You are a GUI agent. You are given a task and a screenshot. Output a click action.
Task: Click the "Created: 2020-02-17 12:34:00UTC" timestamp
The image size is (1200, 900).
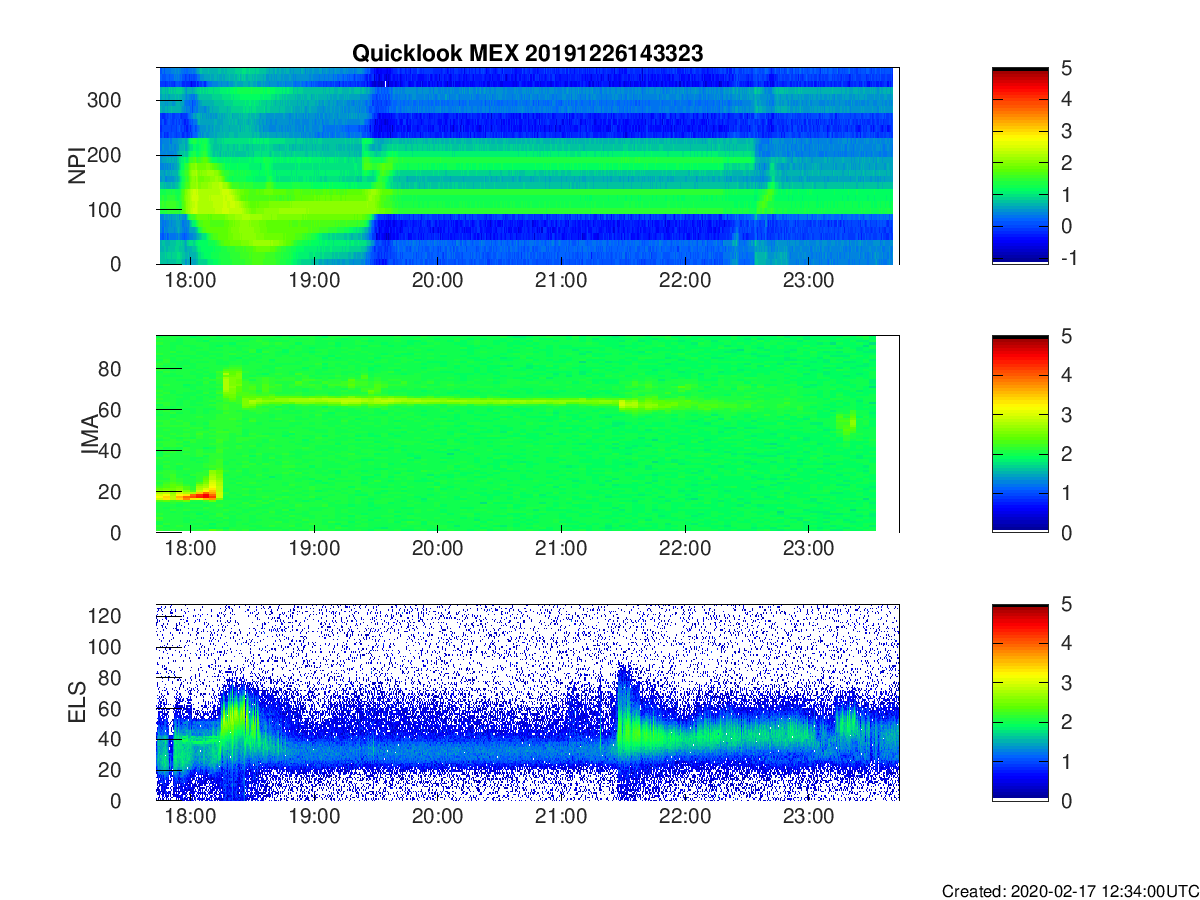tap(1069, 891)
